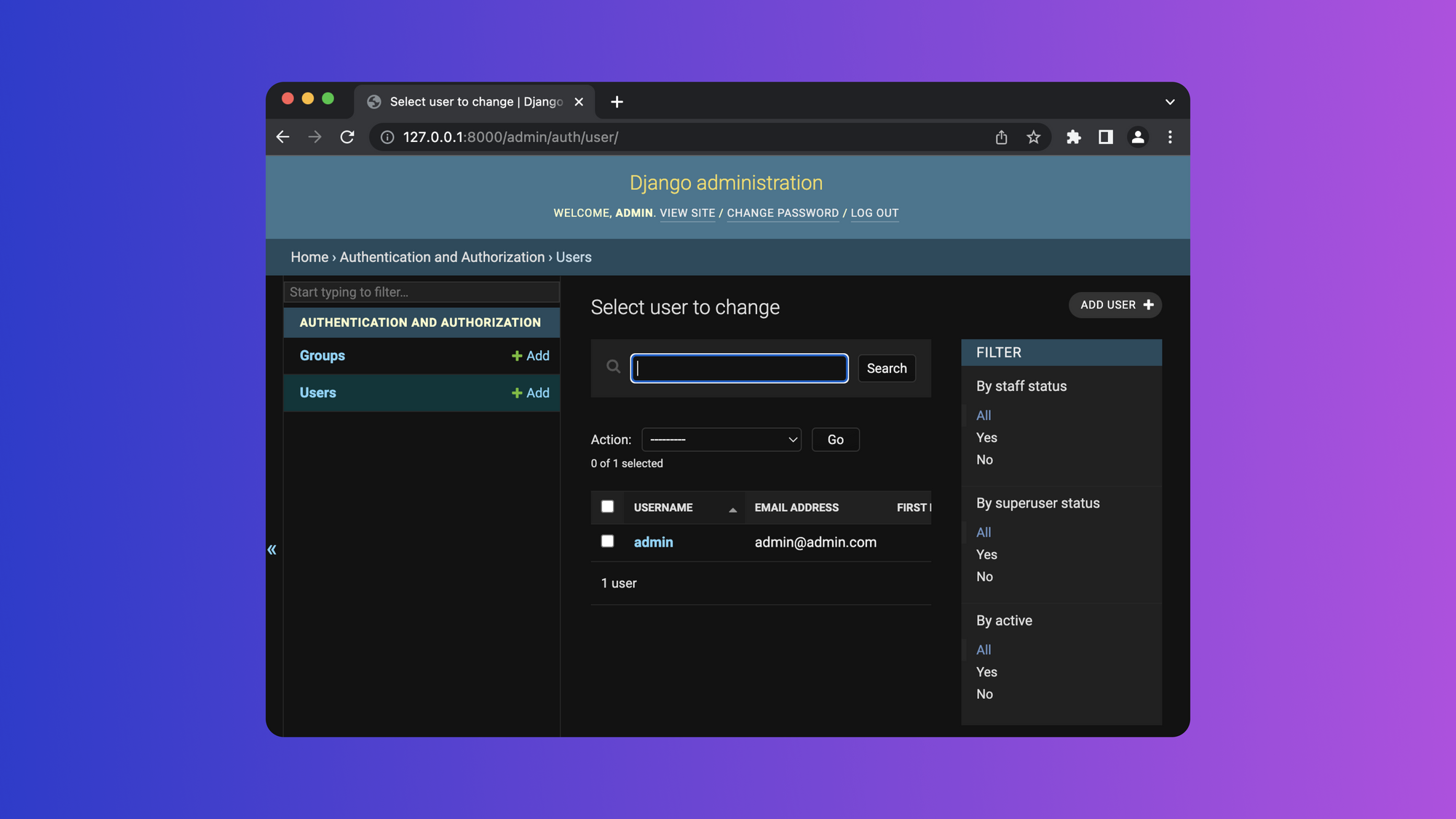Screen dimensions: 1456x819
Task: Open the Action dropdown
Action: [x=721, y=440]
